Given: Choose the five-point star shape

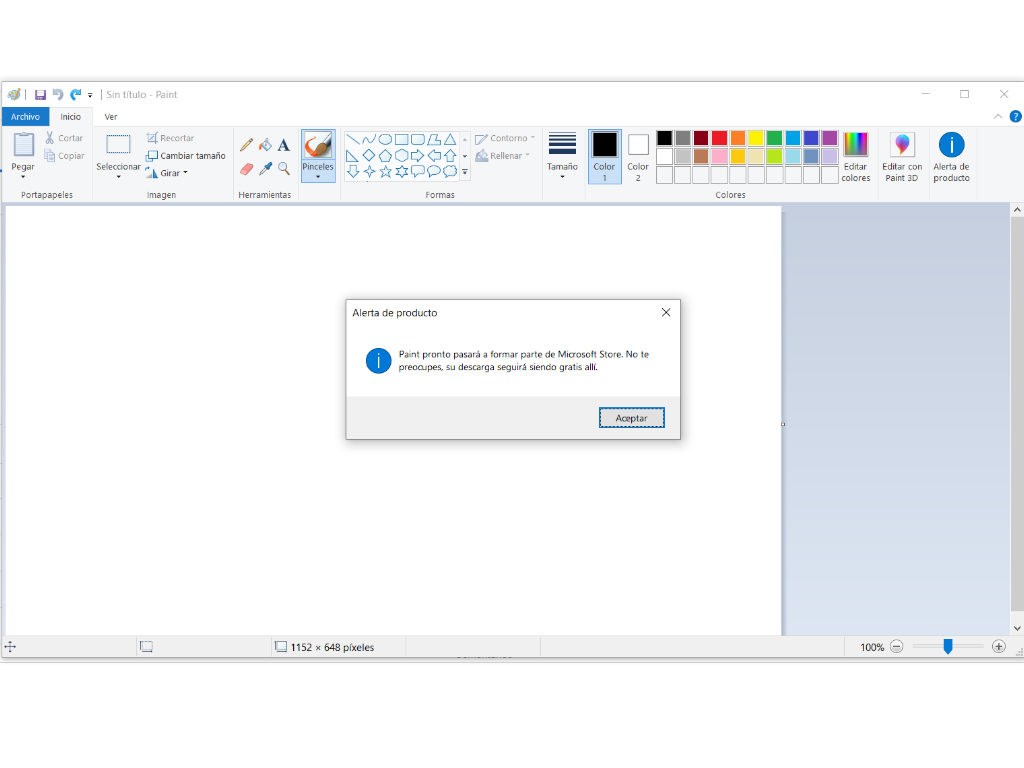Looking at the screenshot, I should [x=386, y=172].
